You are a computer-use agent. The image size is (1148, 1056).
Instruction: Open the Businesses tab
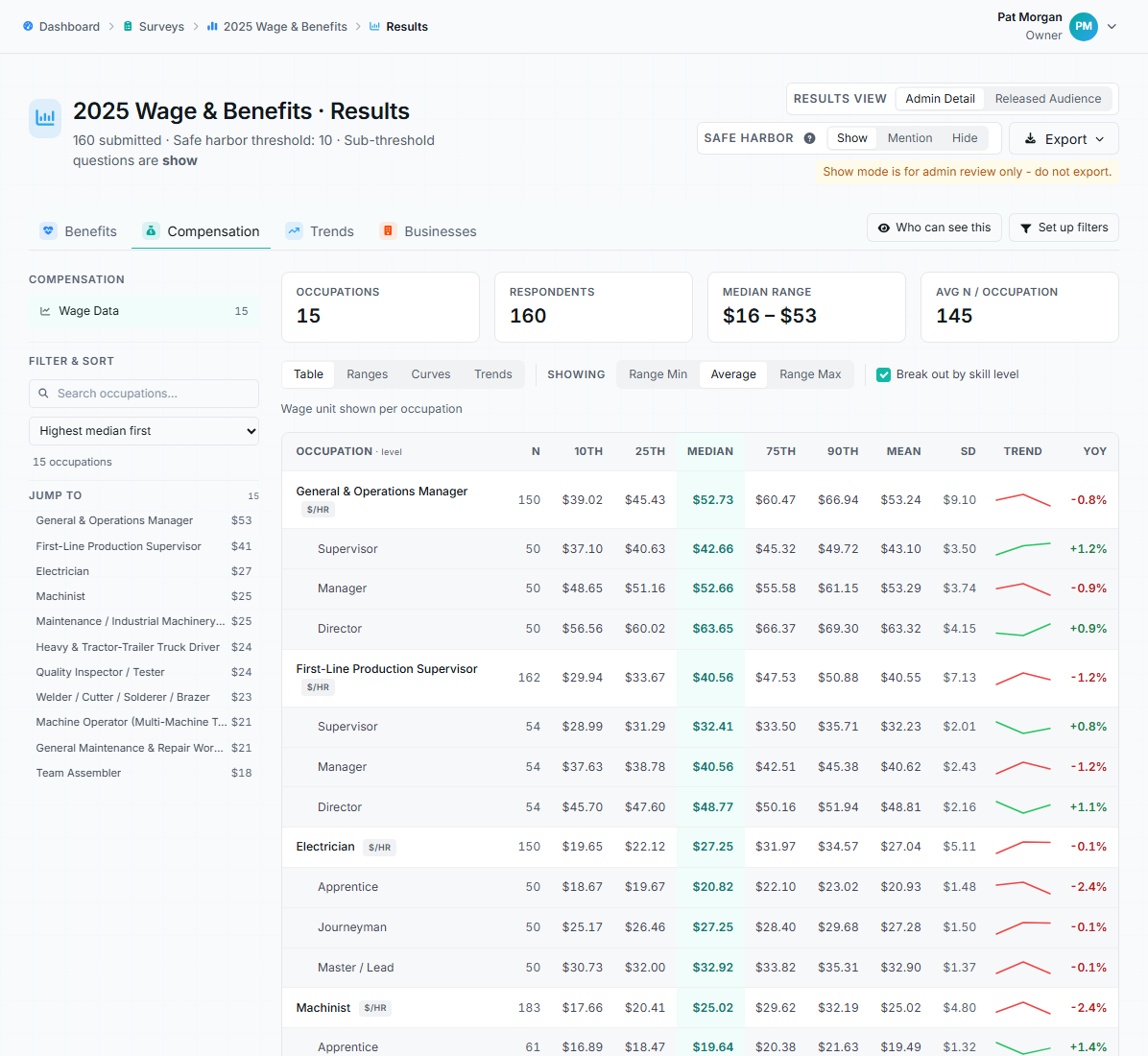(x=428, y=231)
